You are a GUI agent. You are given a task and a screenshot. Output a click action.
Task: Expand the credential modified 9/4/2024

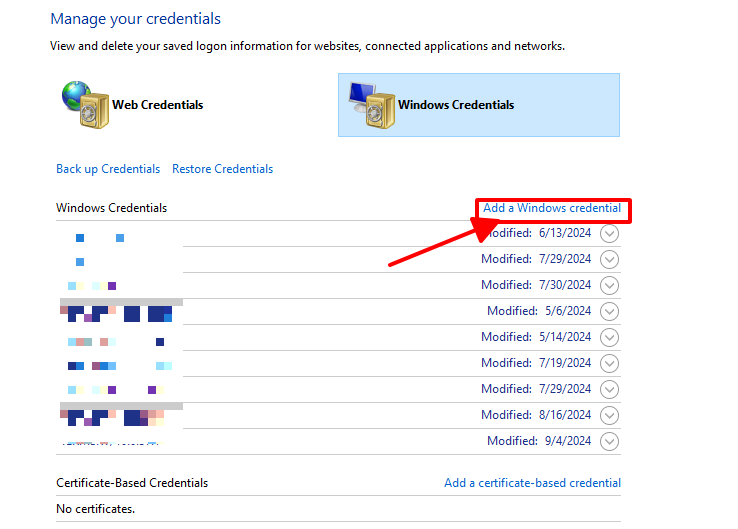click(609, 441)
